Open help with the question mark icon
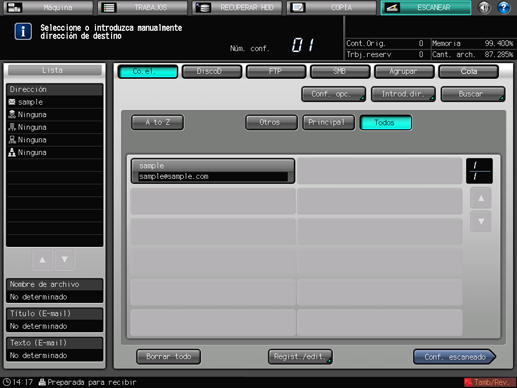Viewport: 517px width, 388px height. [x=504, y=7]
